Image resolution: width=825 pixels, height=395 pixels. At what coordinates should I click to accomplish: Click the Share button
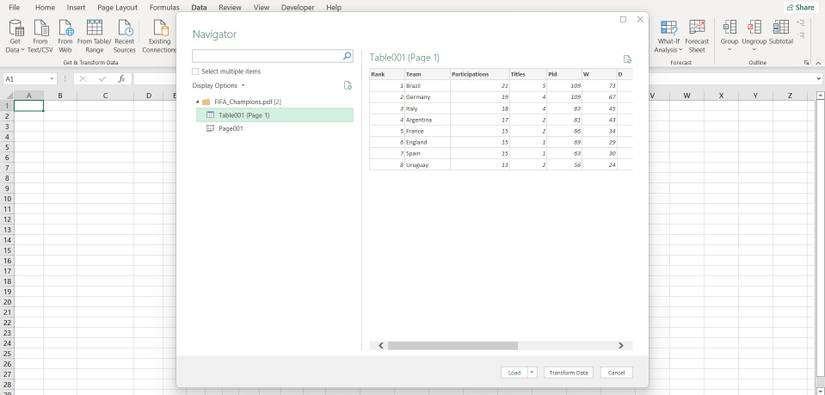click(x=801, y=7)
